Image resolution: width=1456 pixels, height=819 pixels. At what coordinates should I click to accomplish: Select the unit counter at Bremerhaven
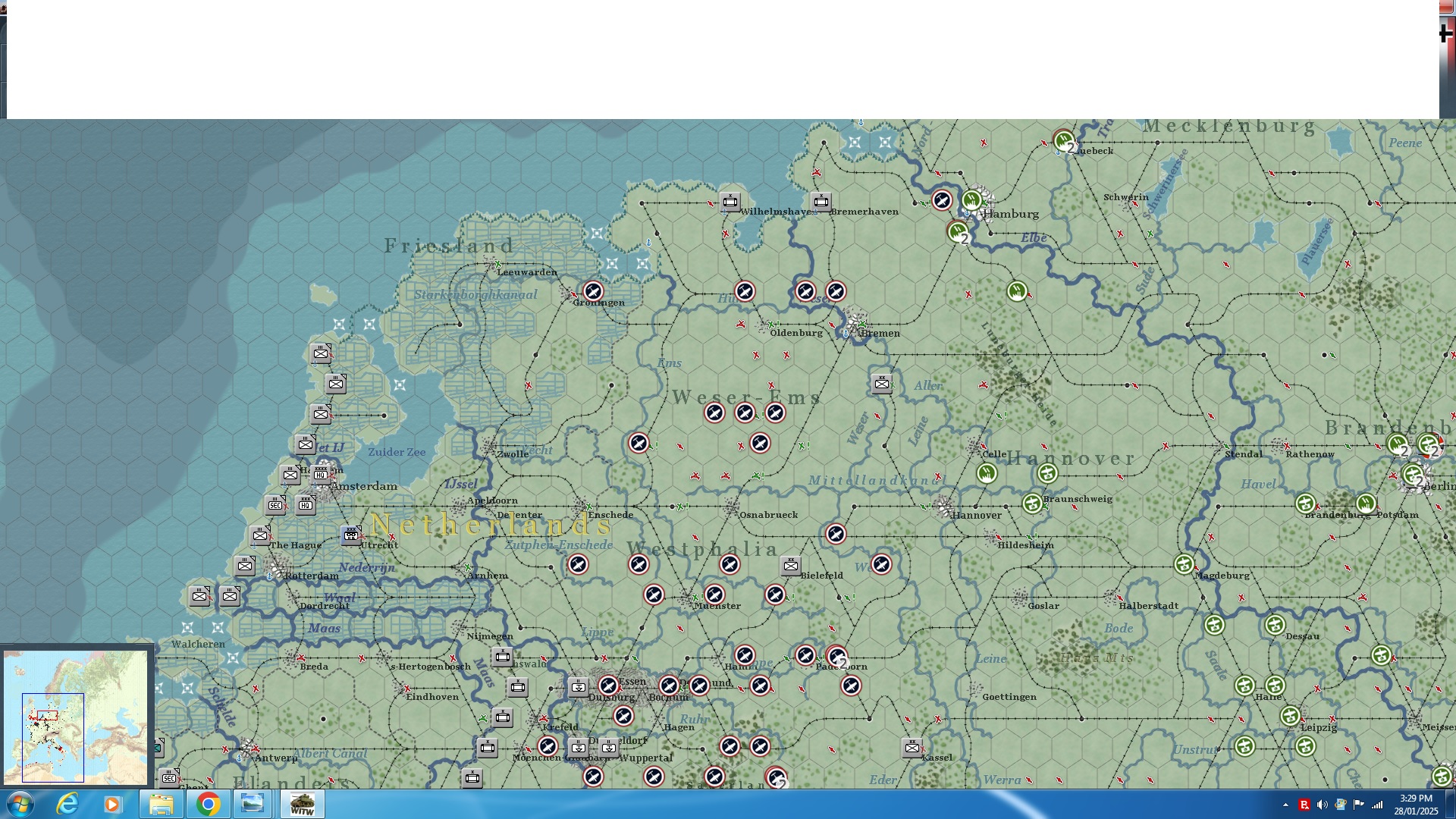pyautogui.click(x=821, y=202)
